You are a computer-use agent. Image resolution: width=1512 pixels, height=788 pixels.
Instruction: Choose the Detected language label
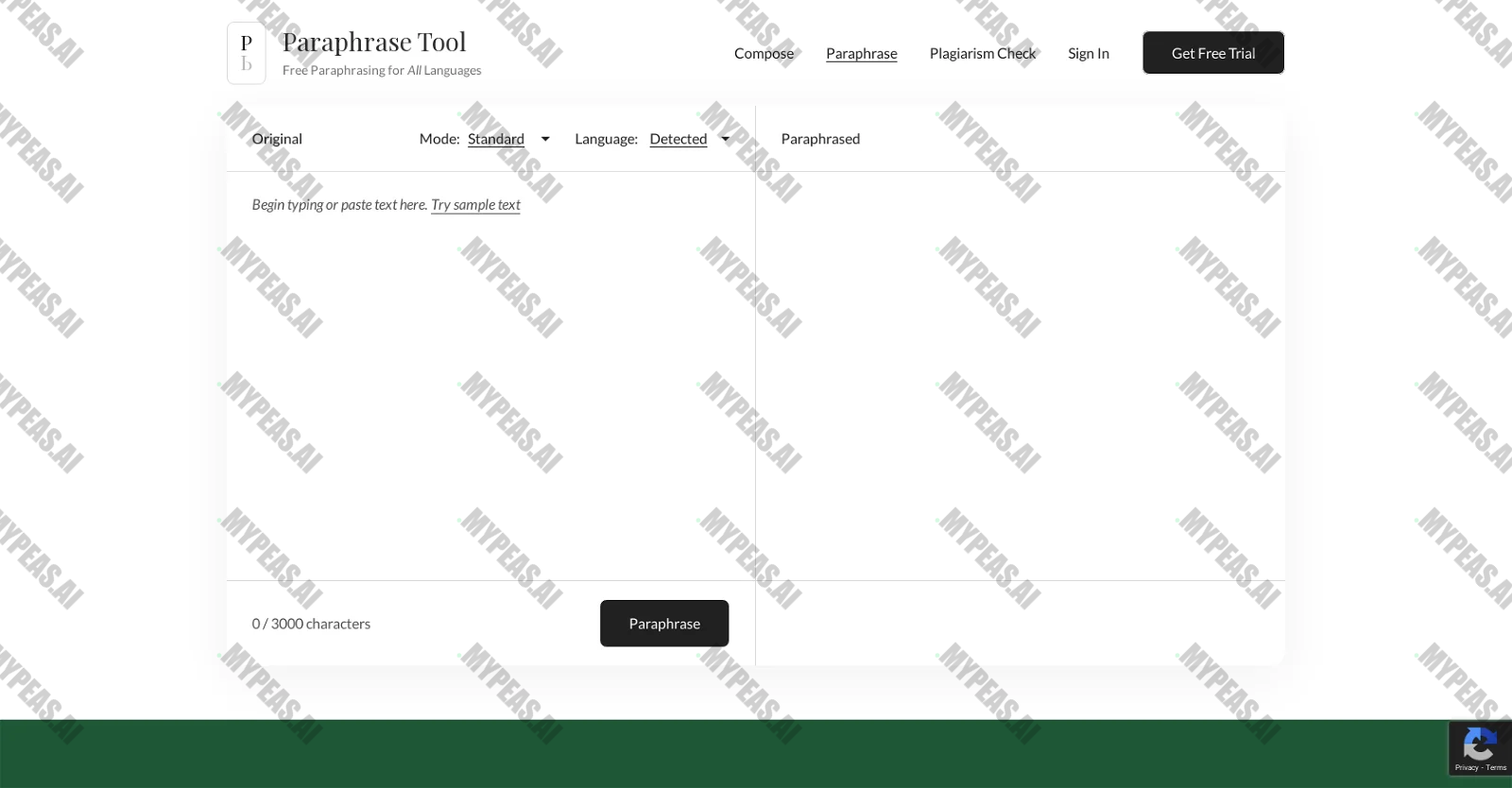click(x=679, y=139)
